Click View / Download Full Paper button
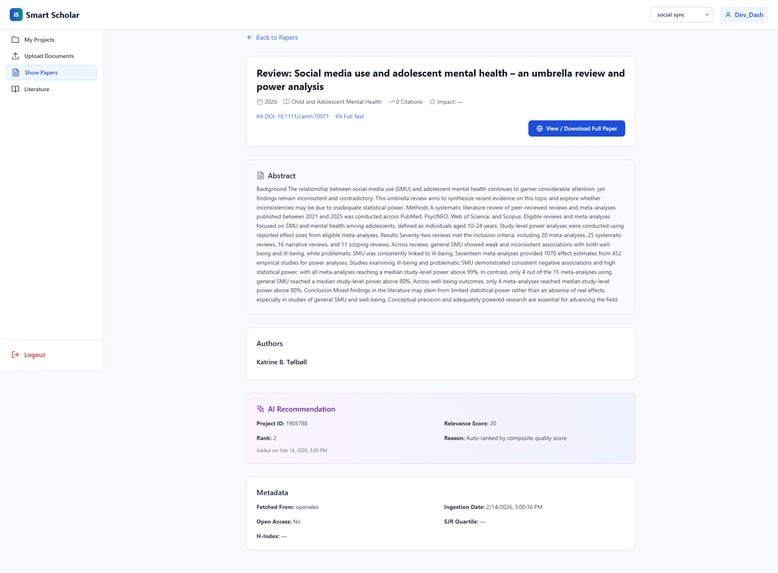The image size is (778, 573). coord(577,128)
